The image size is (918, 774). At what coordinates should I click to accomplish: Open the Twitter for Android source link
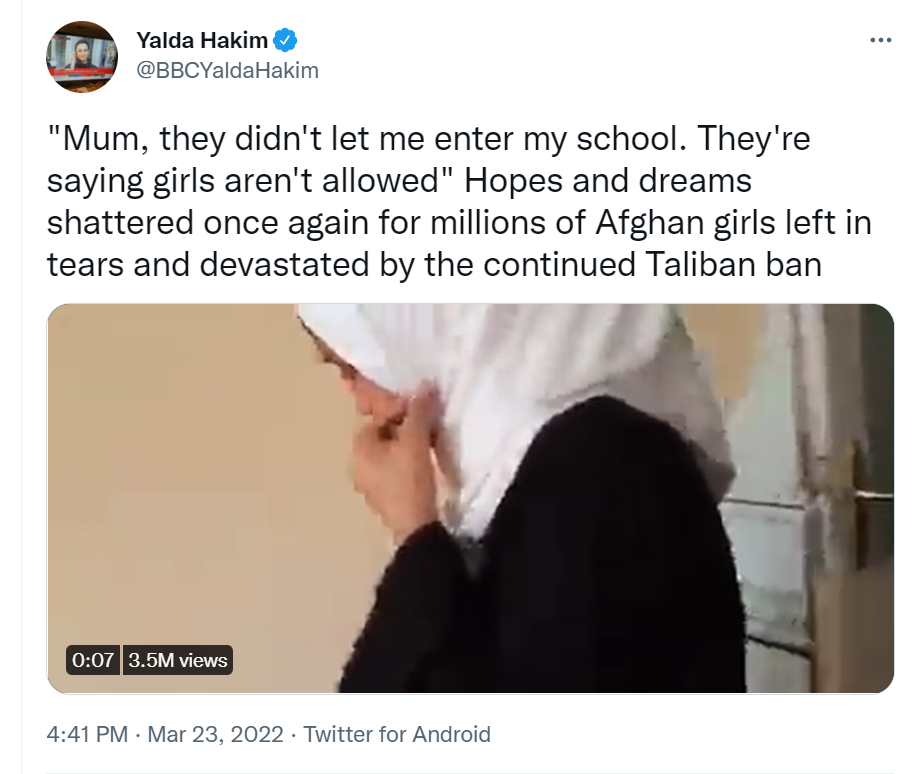[x=397, y=735]
